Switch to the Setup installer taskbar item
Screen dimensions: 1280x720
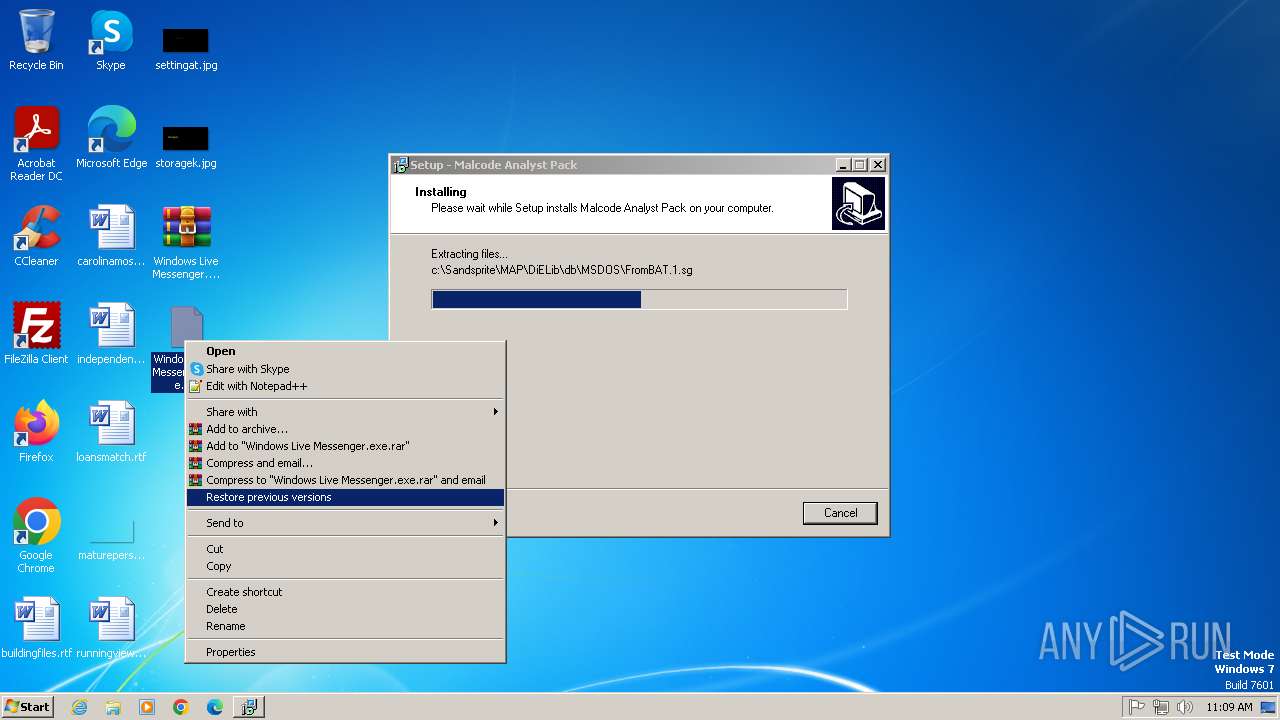pos(248,707)
